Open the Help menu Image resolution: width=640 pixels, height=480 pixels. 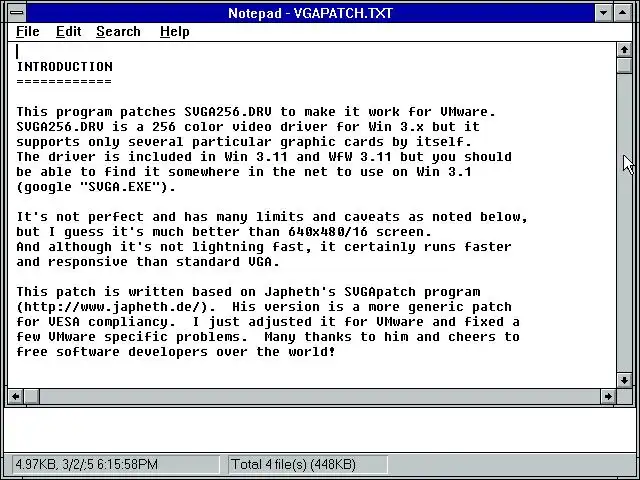click(x=175, y=31)
